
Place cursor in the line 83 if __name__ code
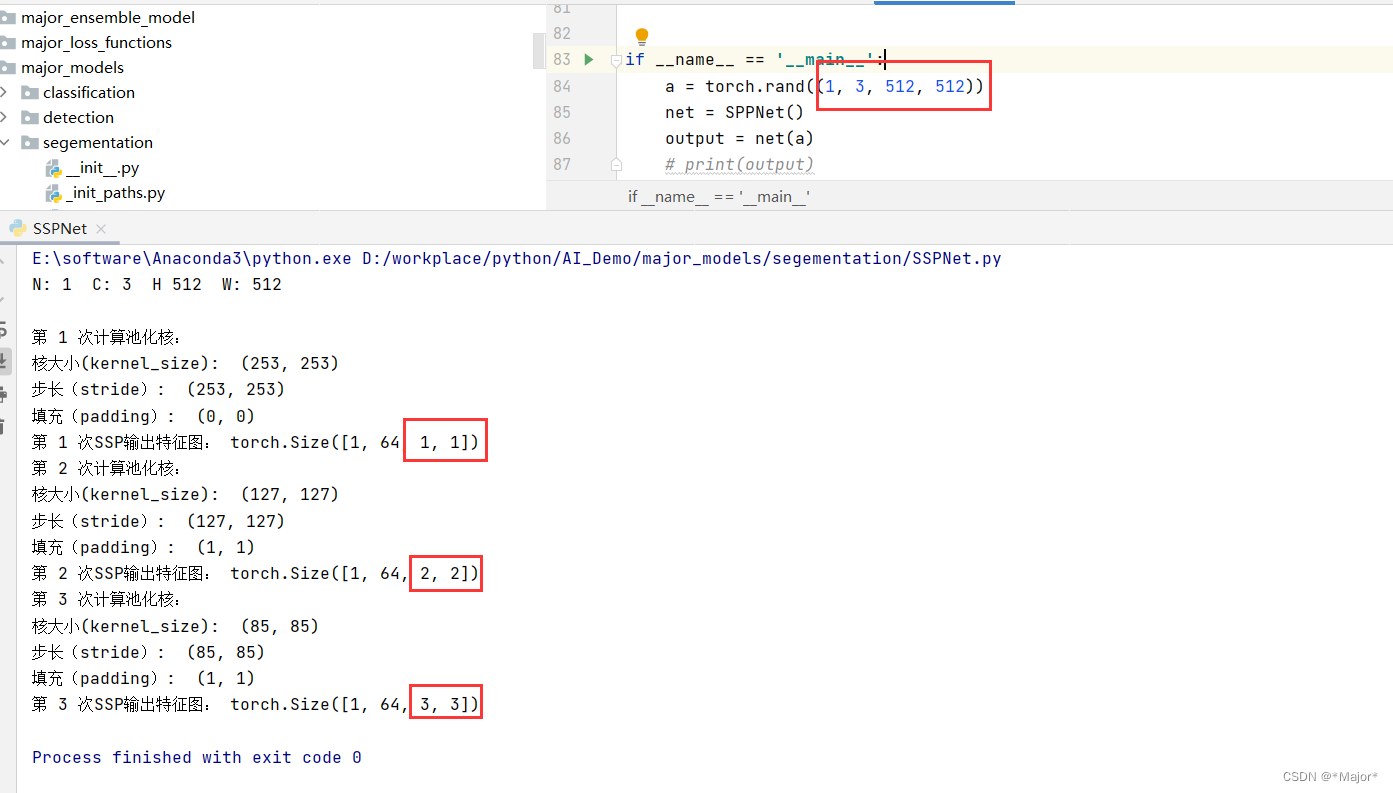click(x=756, y=60)
